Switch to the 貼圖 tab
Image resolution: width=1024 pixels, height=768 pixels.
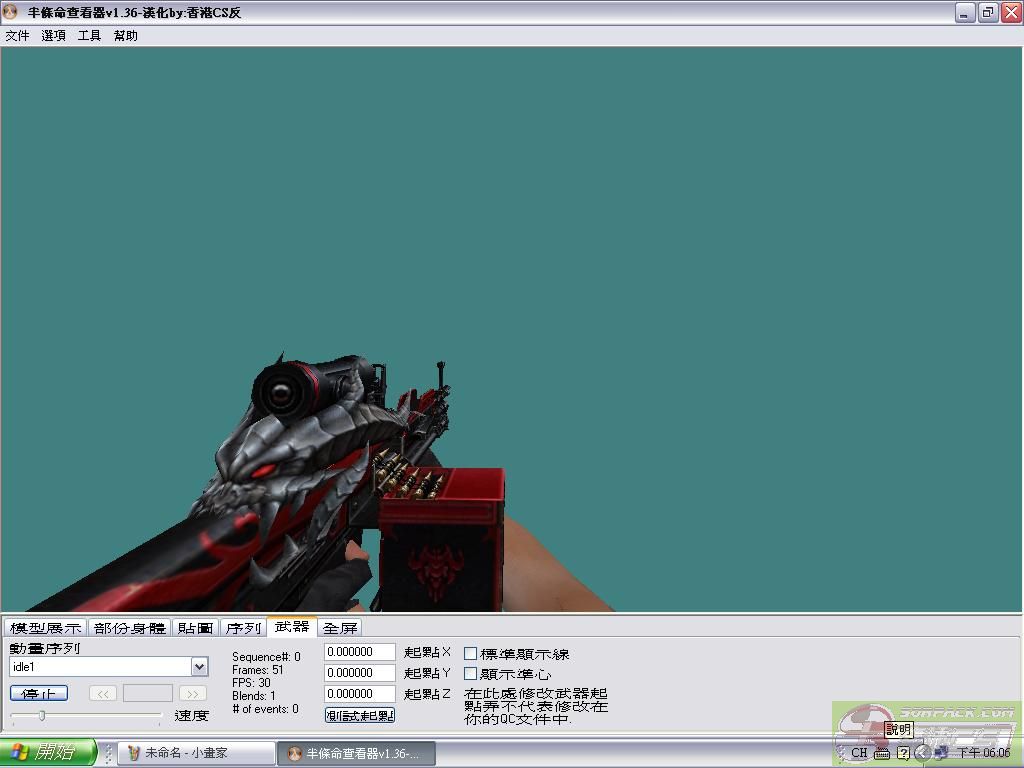(195, 628)
